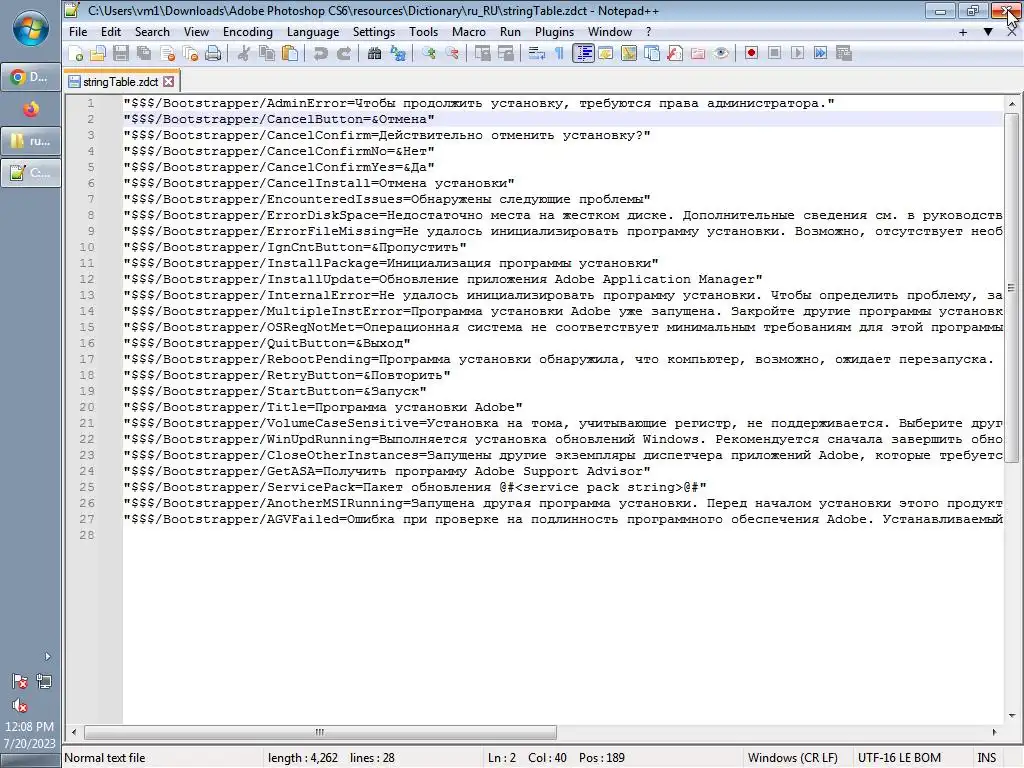Click the Open file folder icon

click(x=98, y=54)
